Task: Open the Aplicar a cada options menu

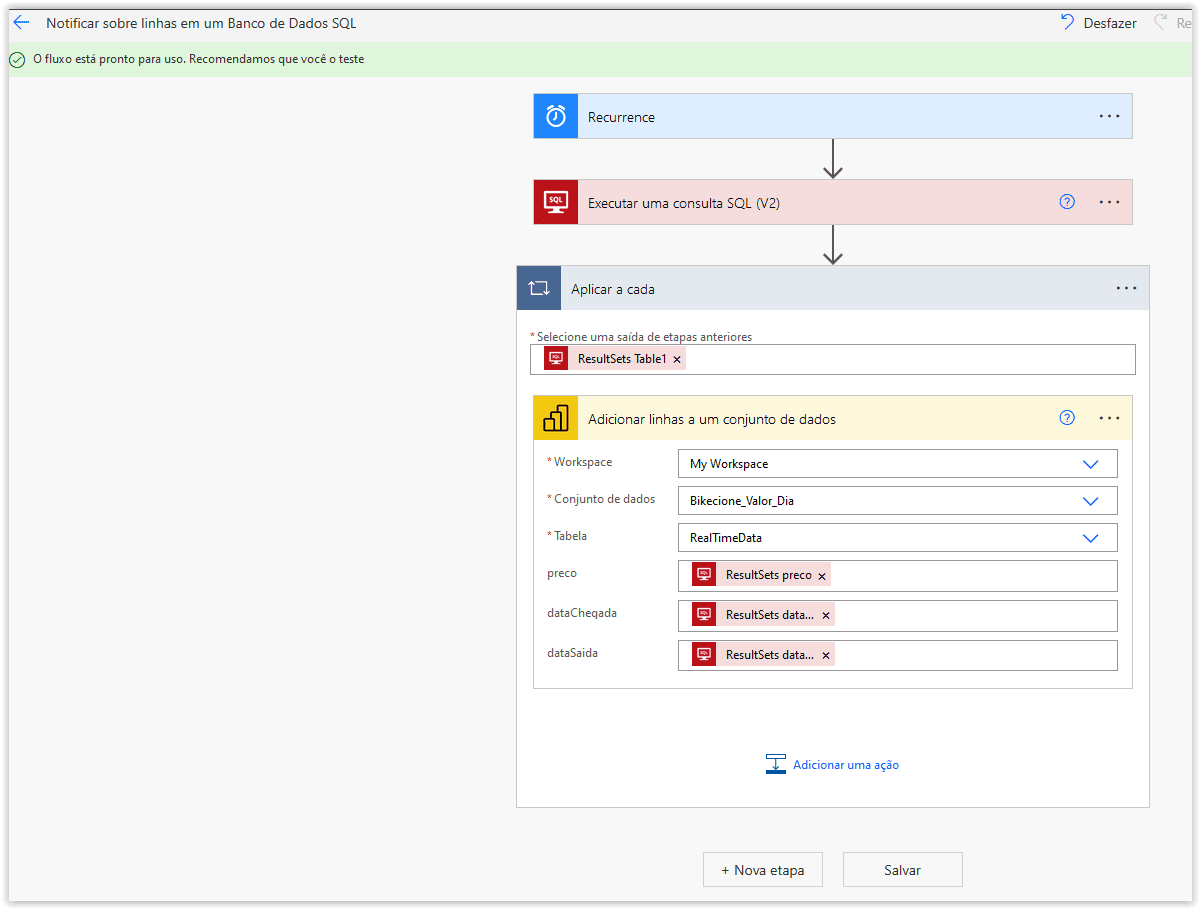Action: coord(1126,288)
